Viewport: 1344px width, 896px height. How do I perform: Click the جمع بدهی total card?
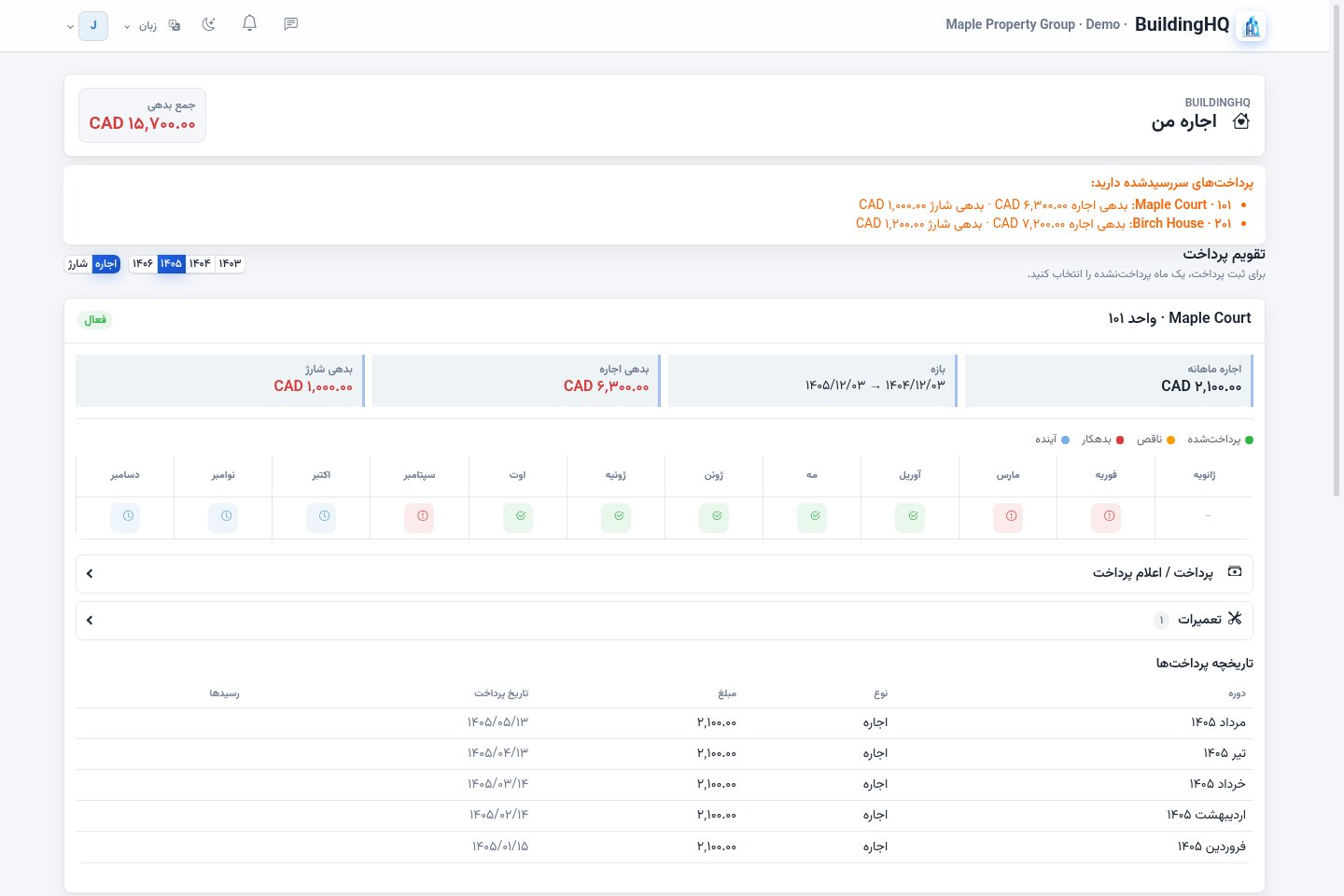[142, 115]
